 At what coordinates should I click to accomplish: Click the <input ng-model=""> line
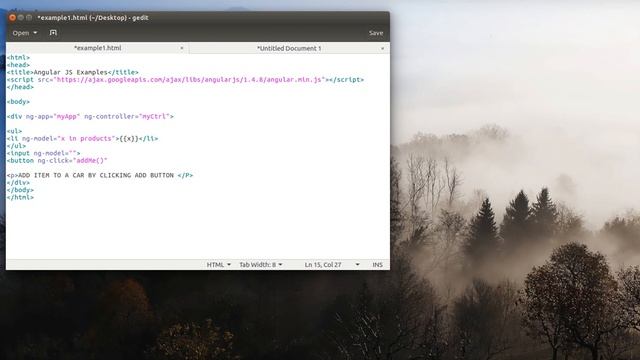43,153
